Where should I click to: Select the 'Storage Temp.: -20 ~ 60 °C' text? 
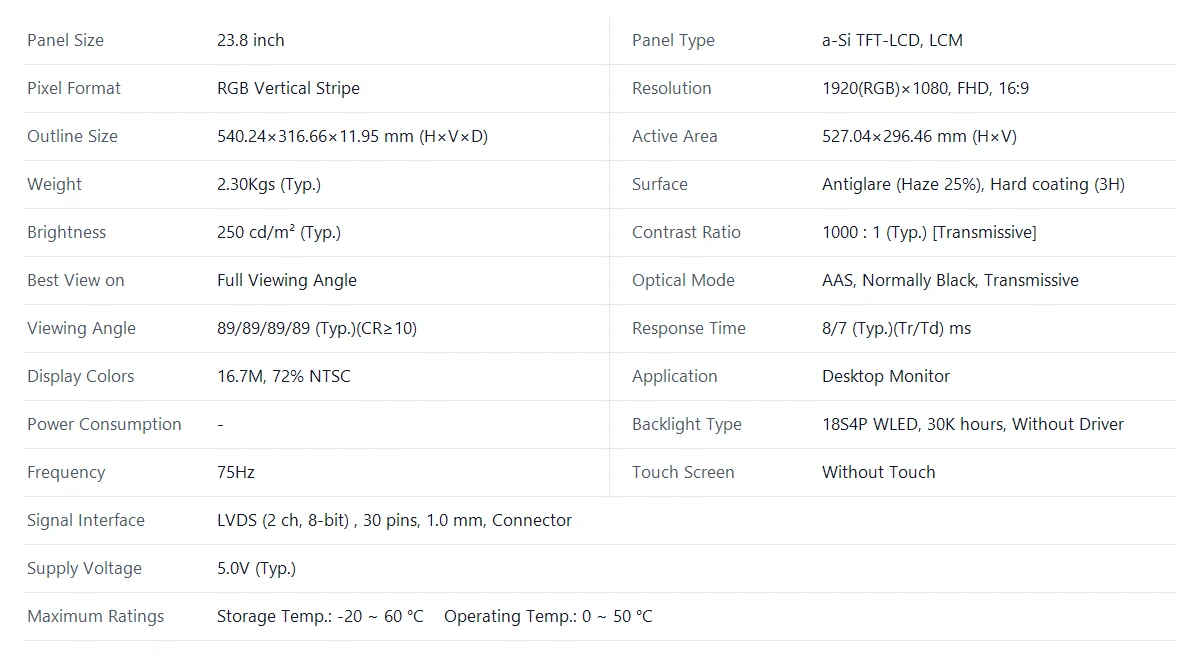tap(320, 616)
